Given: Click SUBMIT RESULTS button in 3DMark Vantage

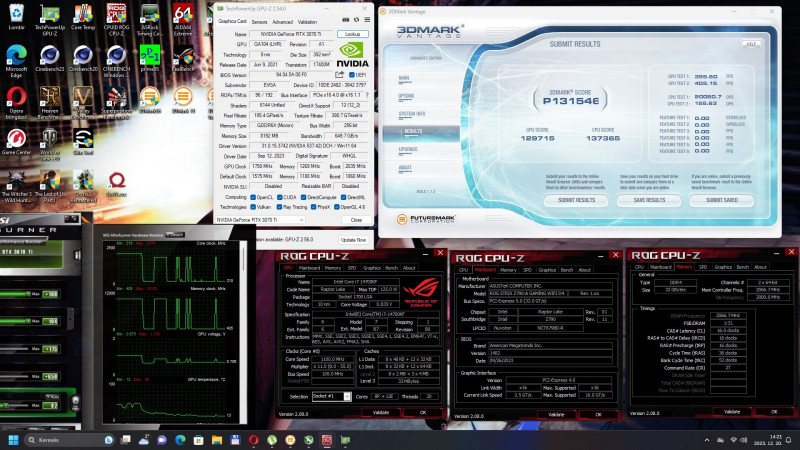Looking at the screenshot, I should 577,201.
